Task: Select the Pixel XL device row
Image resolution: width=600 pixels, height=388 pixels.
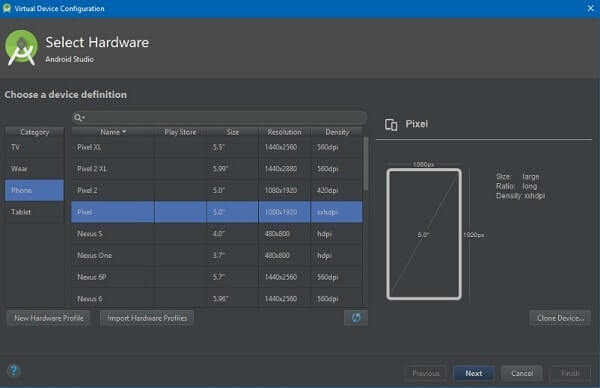Action: 217,147
